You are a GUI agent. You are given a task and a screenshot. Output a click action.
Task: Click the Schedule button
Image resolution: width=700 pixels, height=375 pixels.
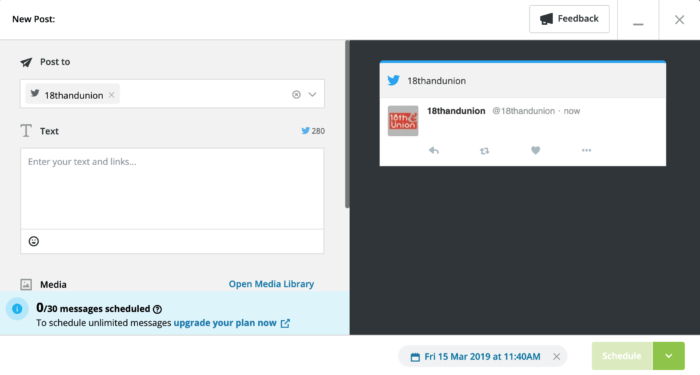[622, 356]
